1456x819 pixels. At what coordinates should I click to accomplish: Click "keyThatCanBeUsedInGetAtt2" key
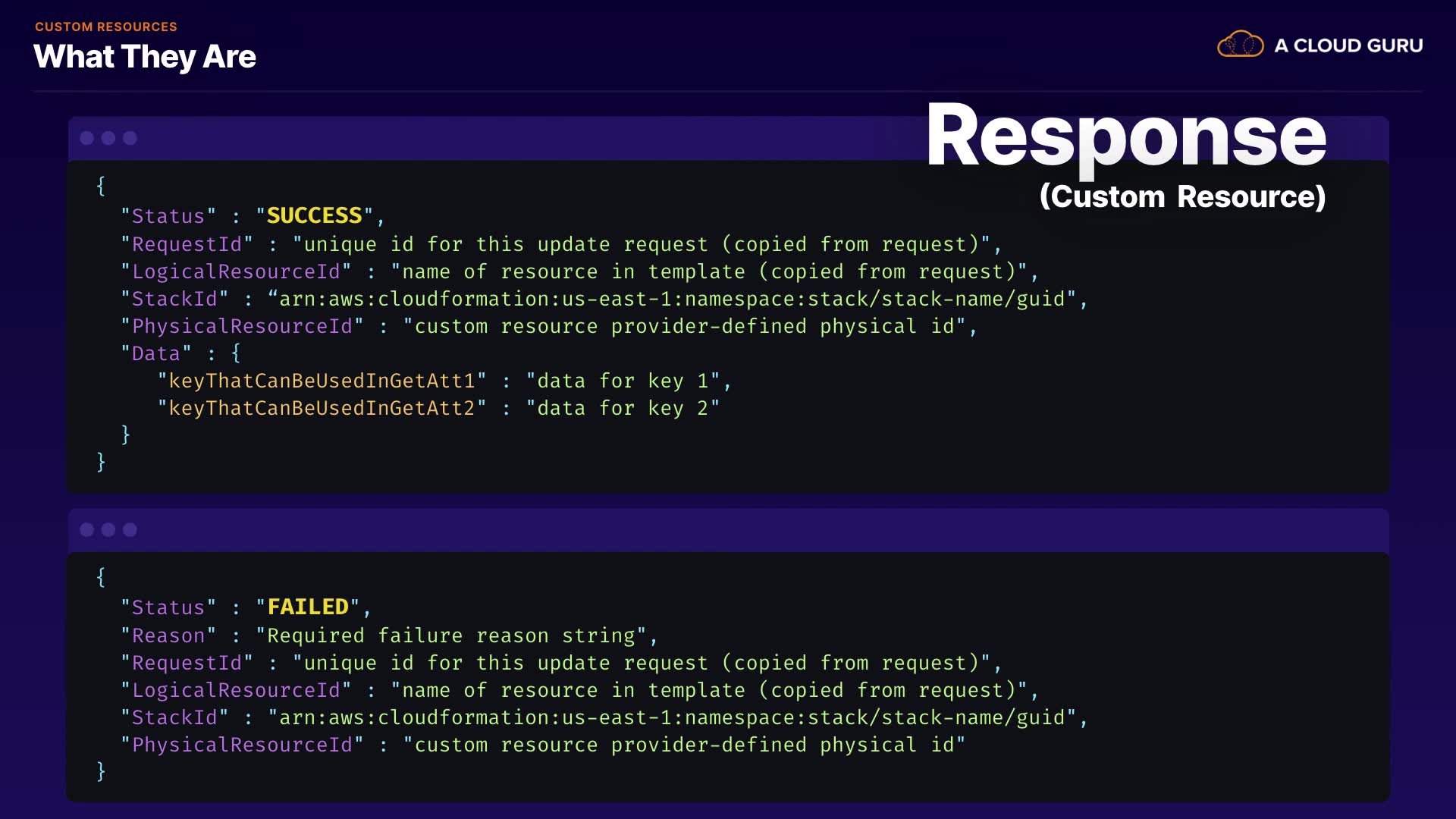pos(322,408)
